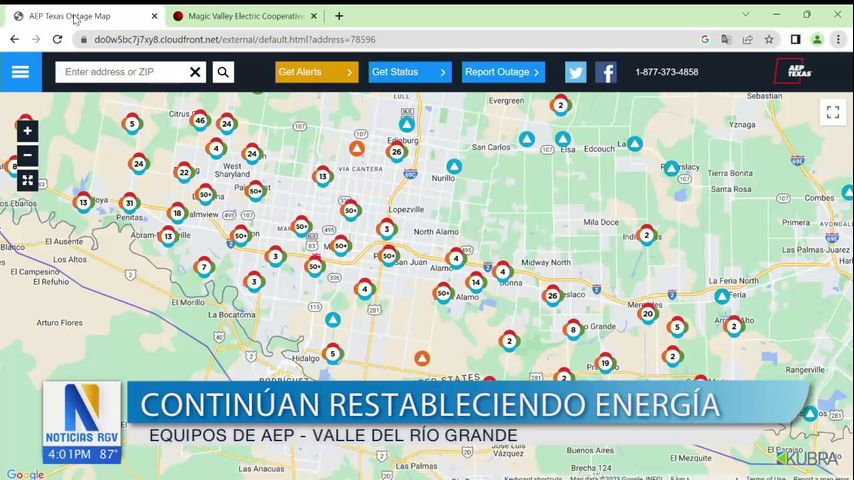
Task: Click the 1-877-373-4858 phone number
Action: point(666,72)
